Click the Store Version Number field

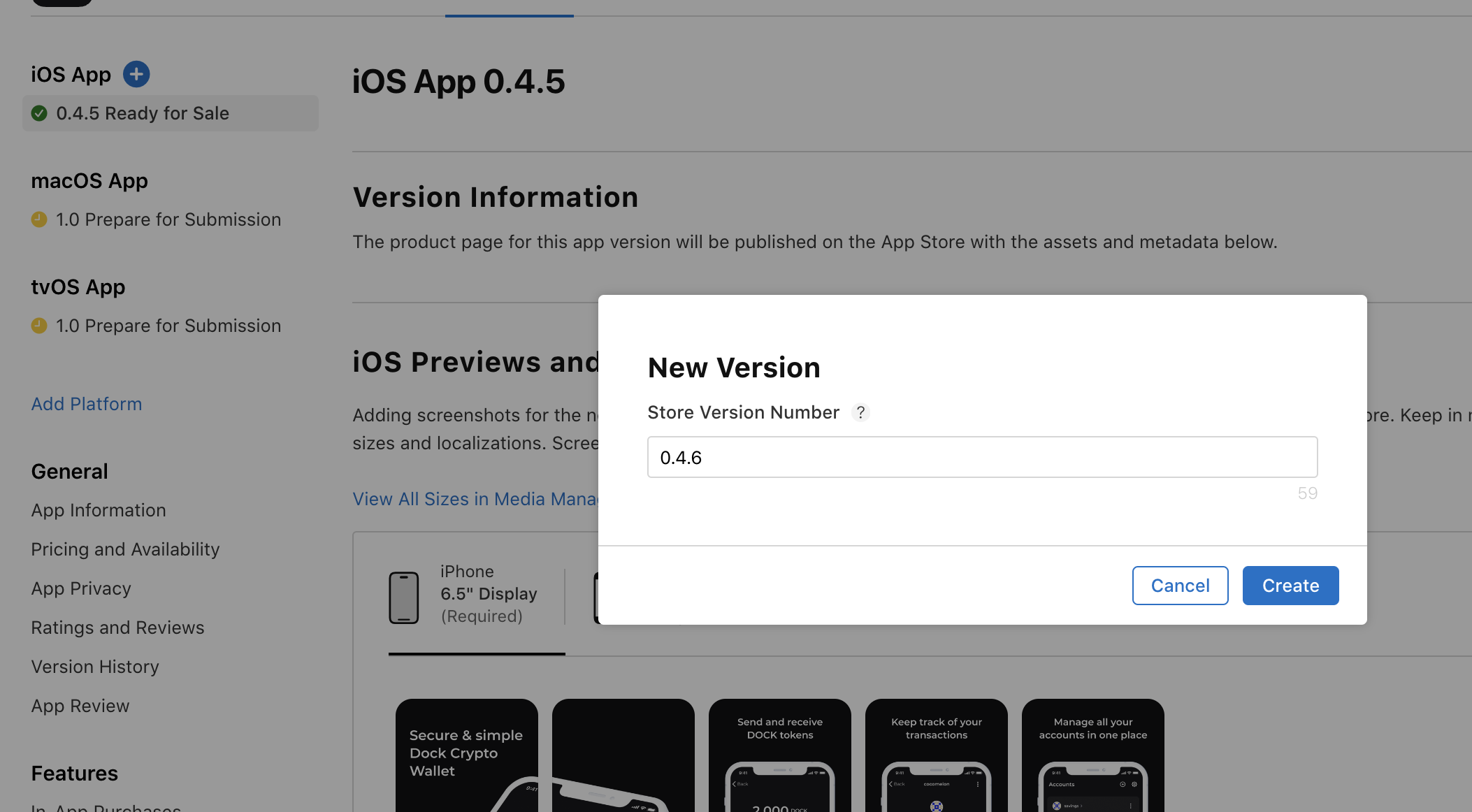point(983,457)
